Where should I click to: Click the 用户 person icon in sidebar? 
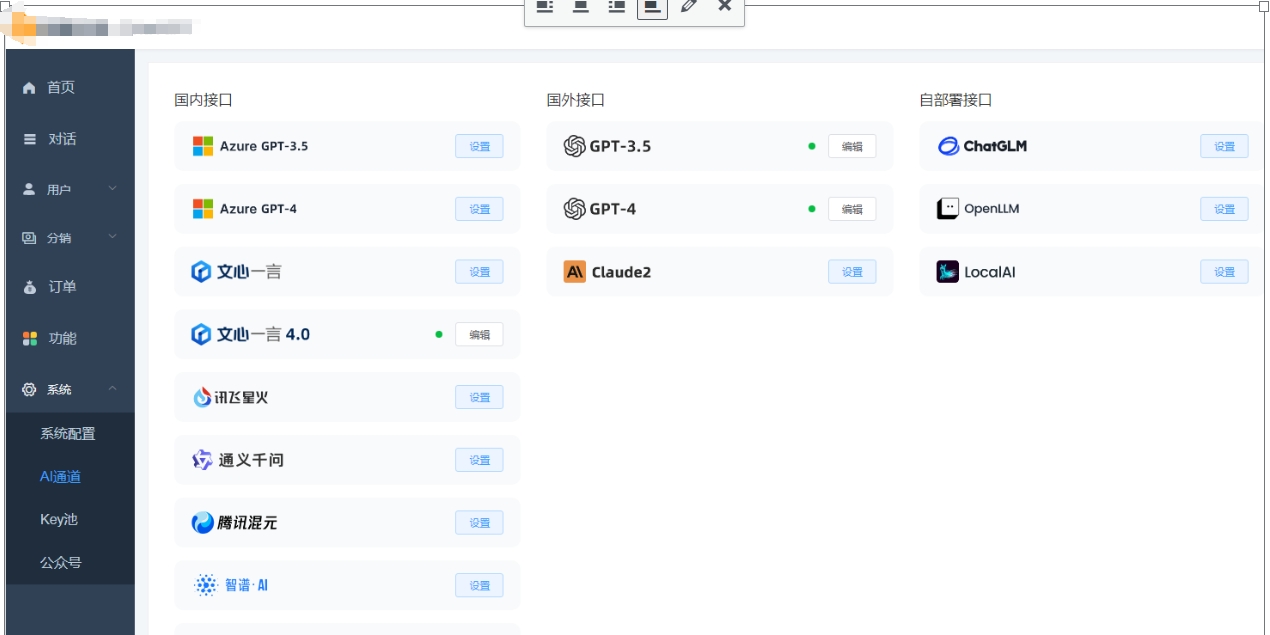point(29,189)
